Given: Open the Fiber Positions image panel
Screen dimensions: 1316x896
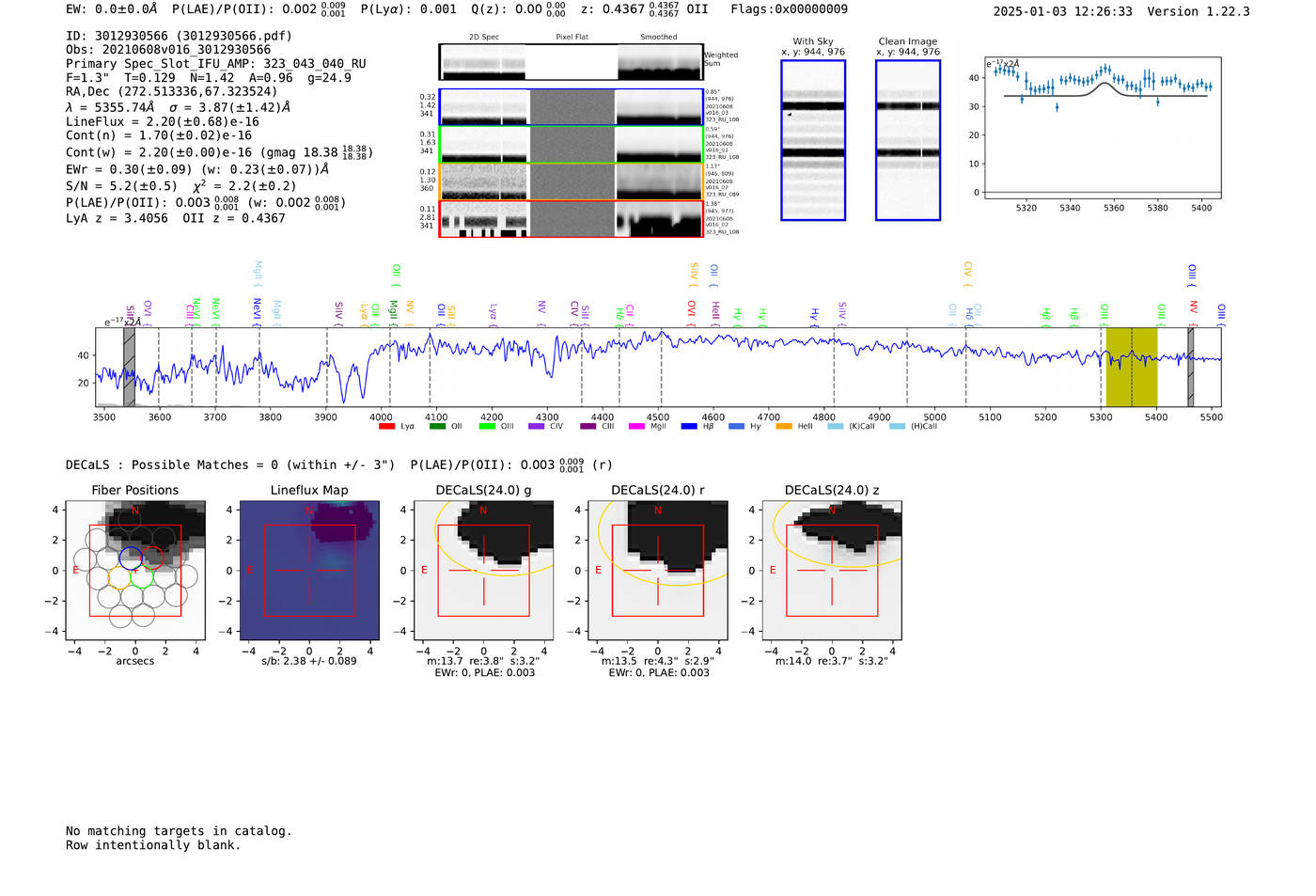Looking at the screenshot, I should pyautogui.click(x=135, y=571).
